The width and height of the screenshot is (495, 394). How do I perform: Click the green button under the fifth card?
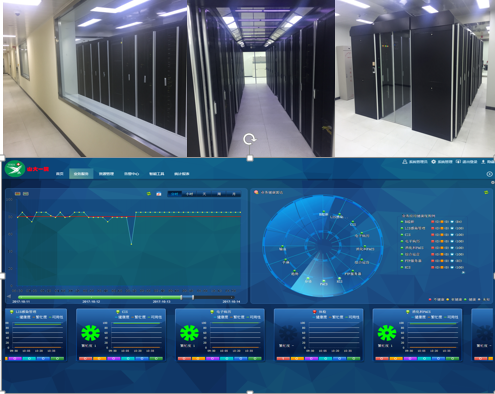pyautogui.click(x=452, y=359)
